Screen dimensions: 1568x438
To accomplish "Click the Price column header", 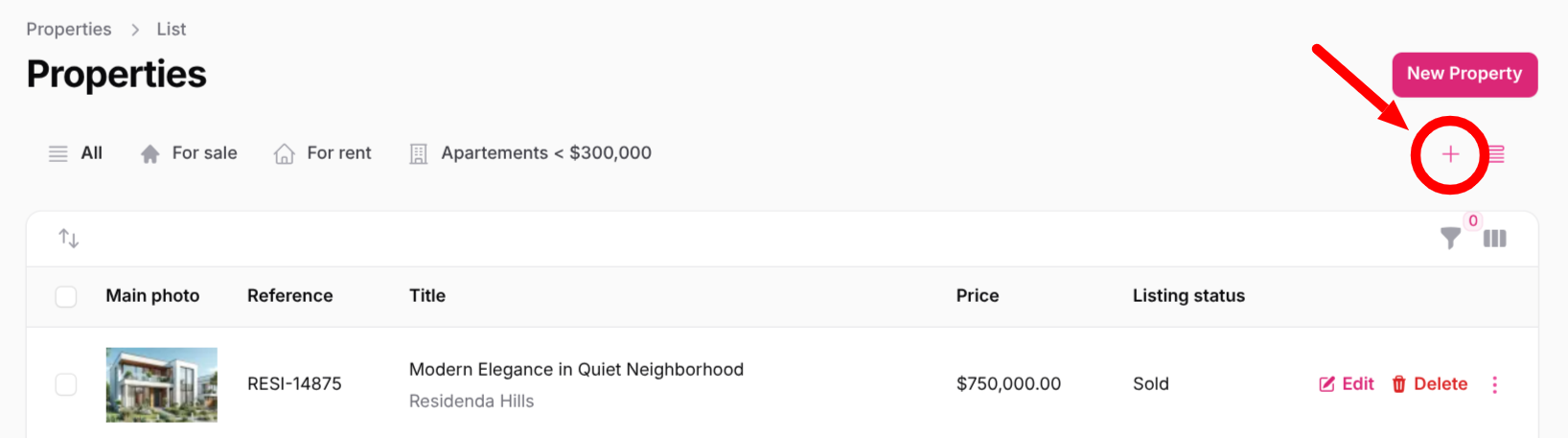I will 977,296.
